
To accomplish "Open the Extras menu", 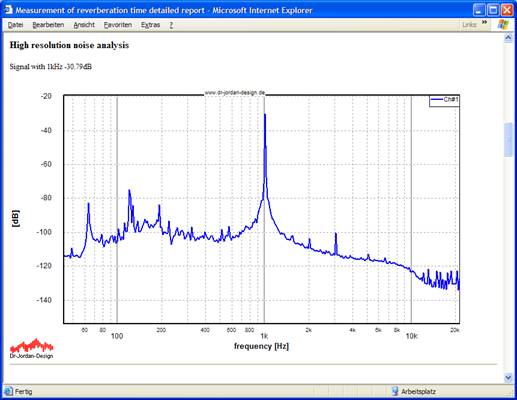I will pyautogui.click(x=150, y=25).
